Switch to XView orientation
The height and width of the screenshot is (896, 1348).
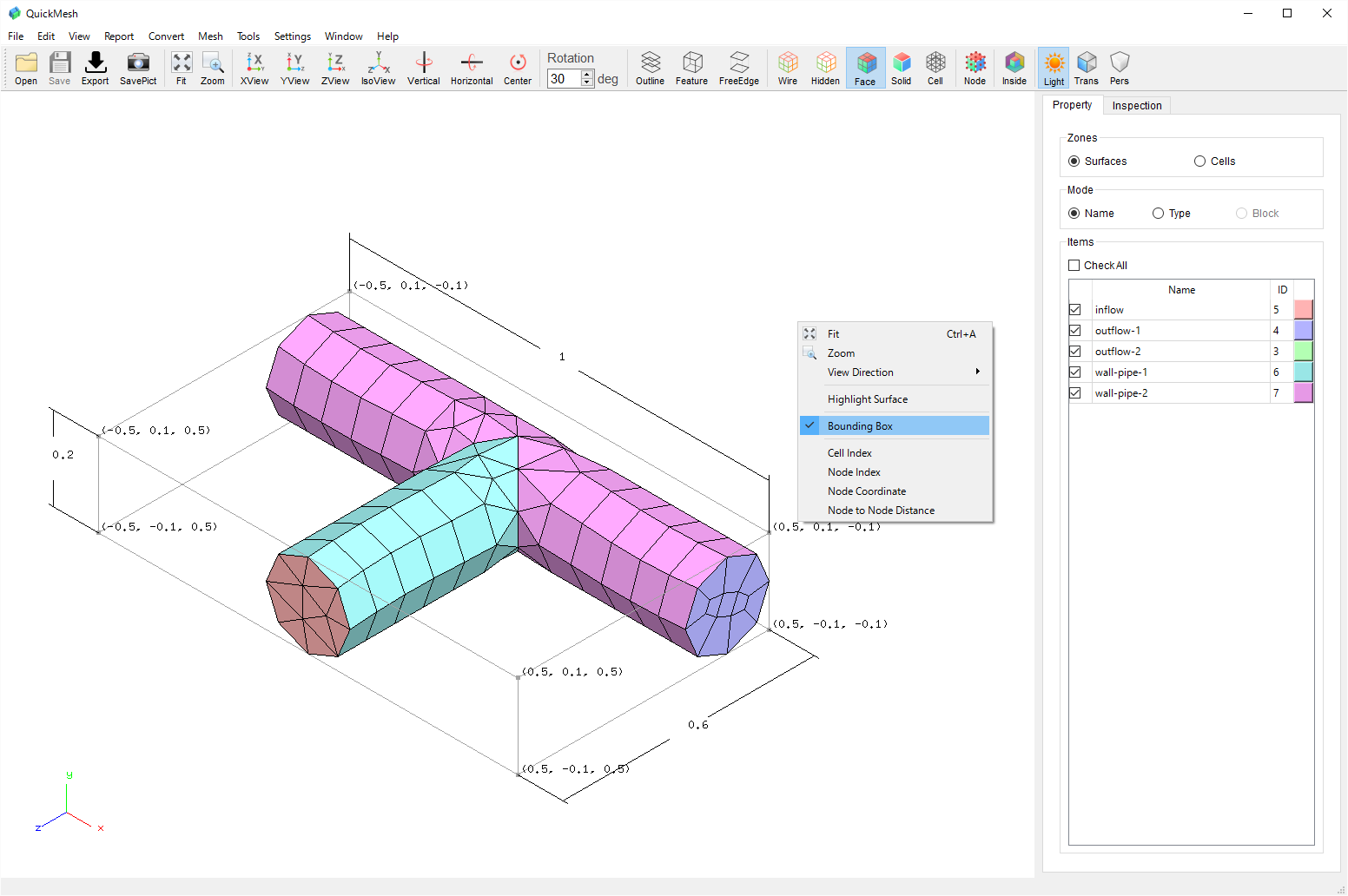tap(254, 68)
